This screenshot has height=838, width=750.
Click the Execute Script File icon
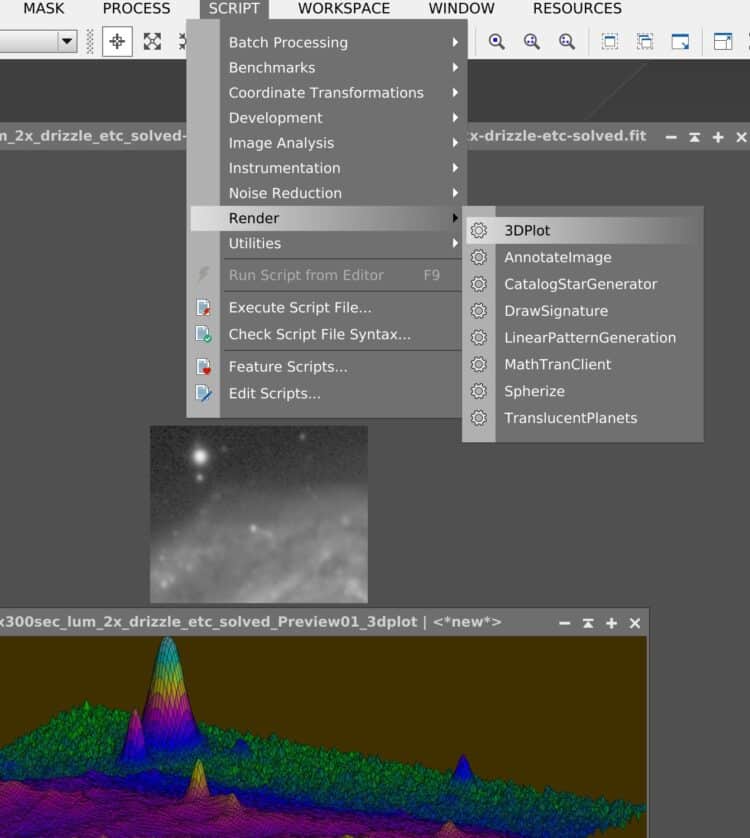pos(203,307)
